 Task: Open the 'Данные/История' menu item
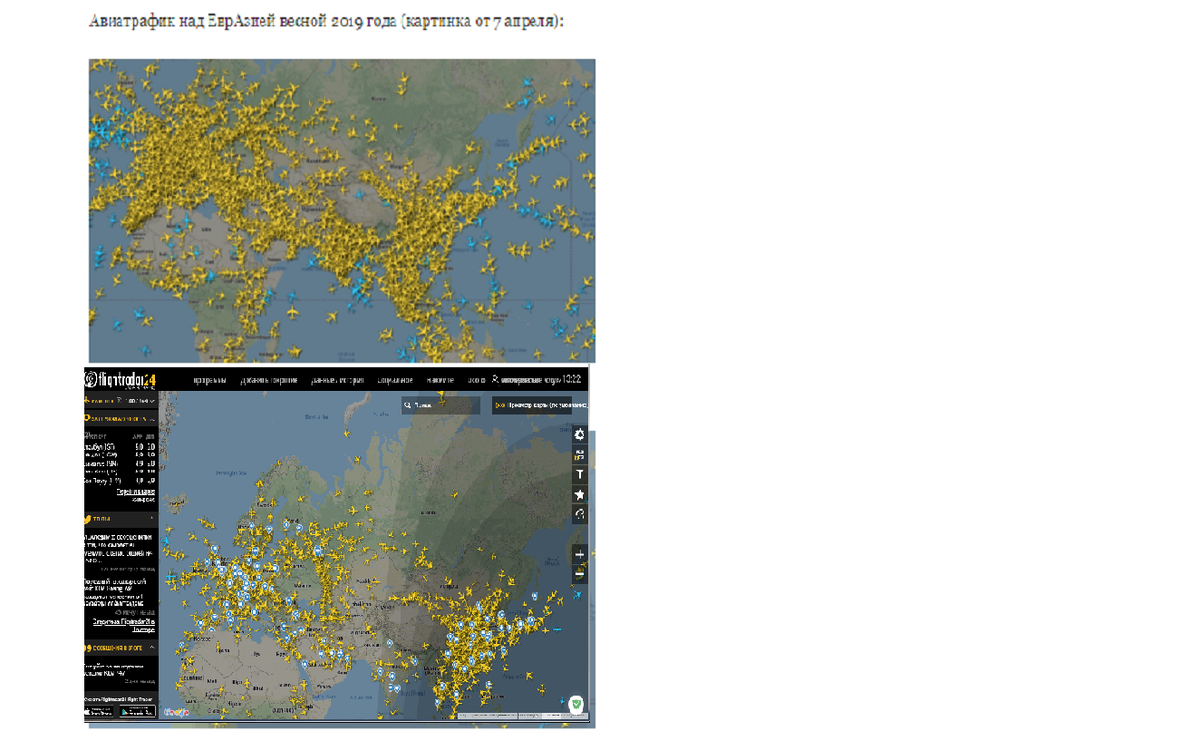coord(337,380)
